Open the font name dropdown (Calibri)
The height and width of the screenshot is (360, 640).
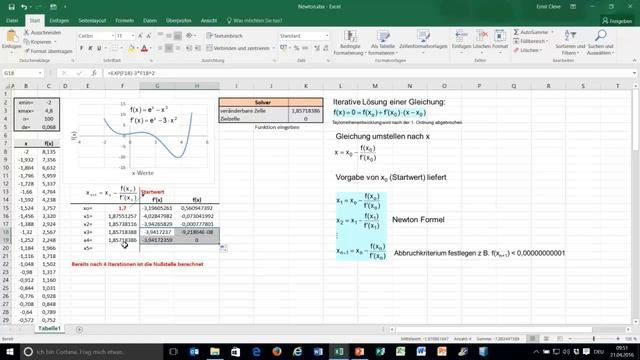[x=113, y=36]
